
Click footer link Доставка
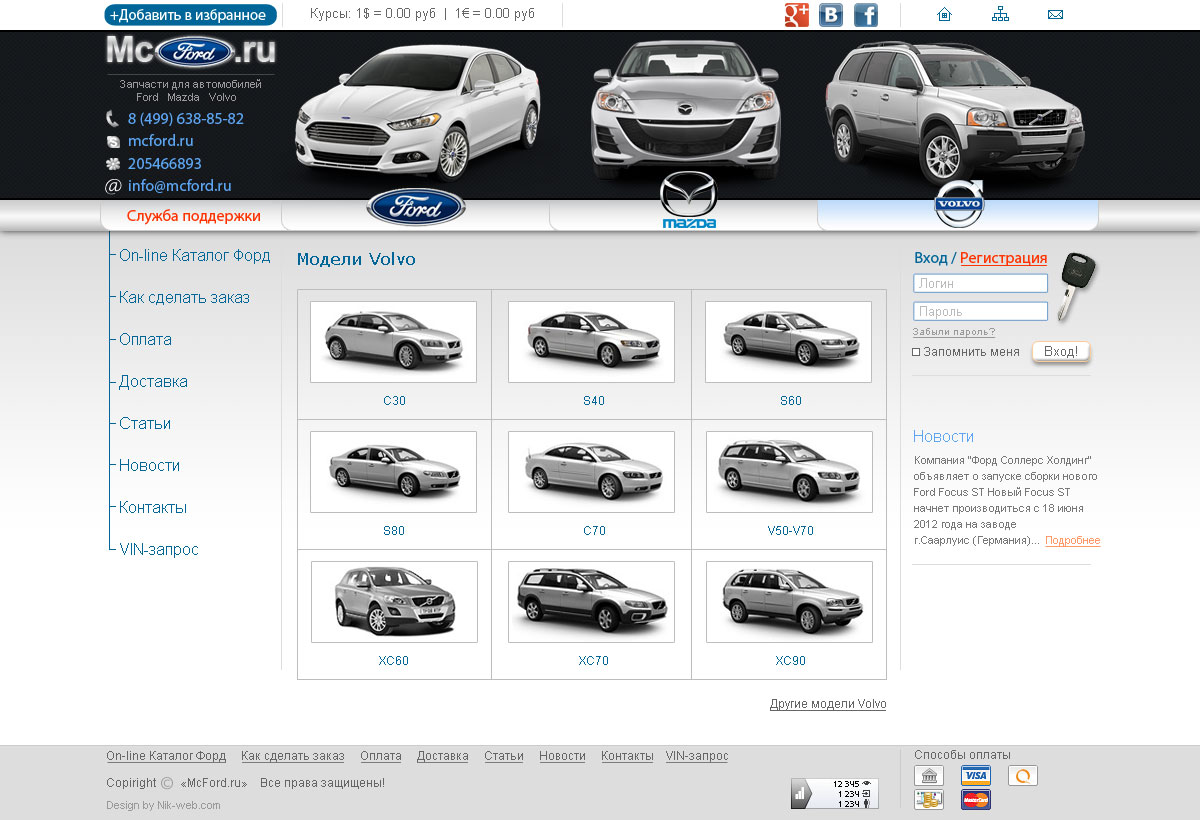click(442, 756)
